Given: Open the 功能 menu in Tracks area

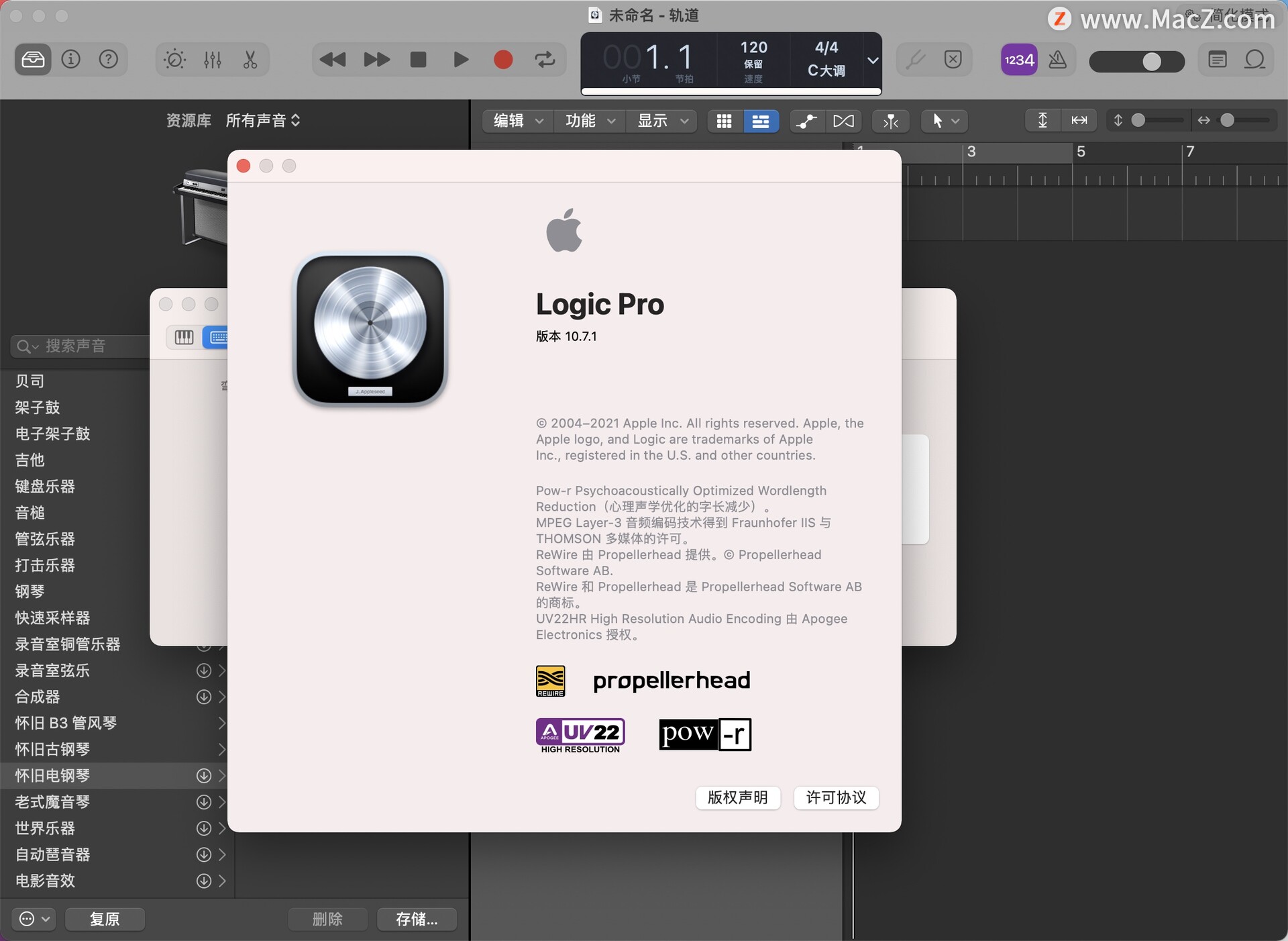Looking at the screenshot, I should tap(589, 121).
